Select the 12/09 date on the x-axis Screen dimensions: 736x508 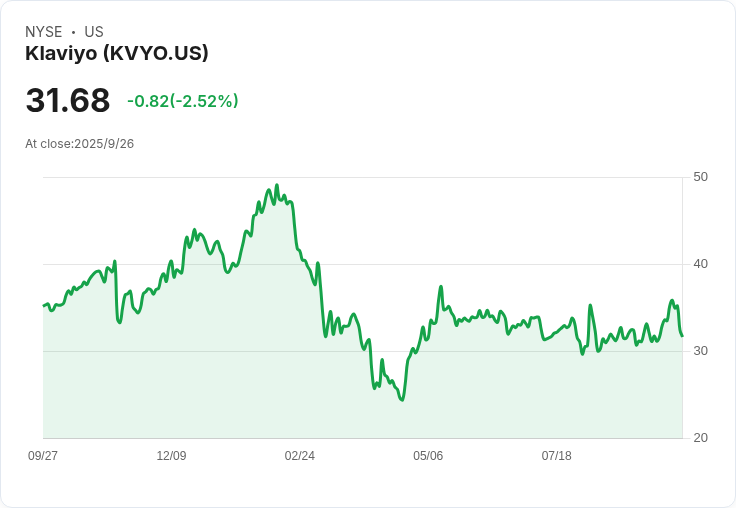point(171,456)
